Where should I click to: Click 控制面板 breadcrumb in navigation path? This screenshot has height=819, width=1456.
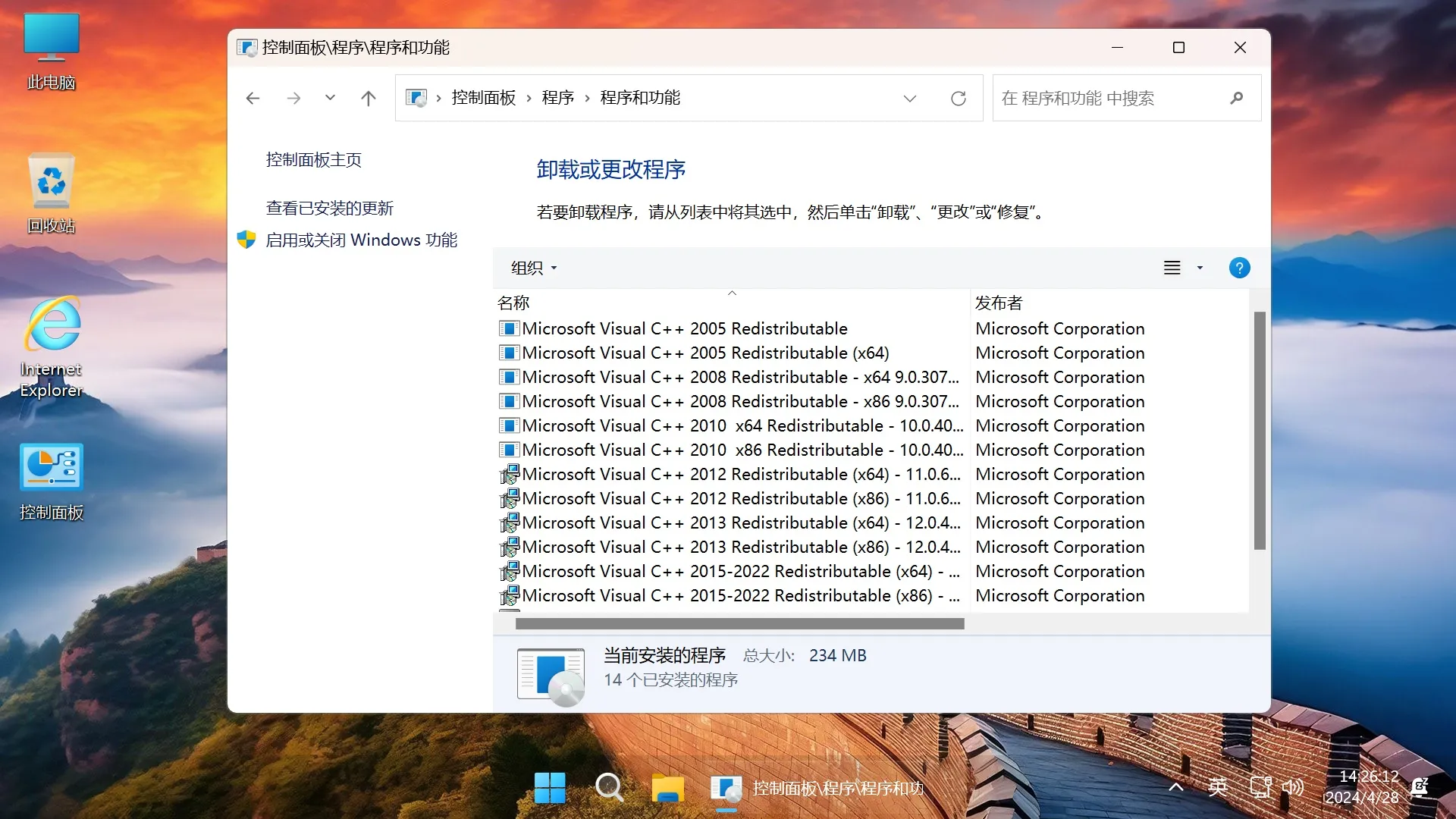[x=484, y=97]
